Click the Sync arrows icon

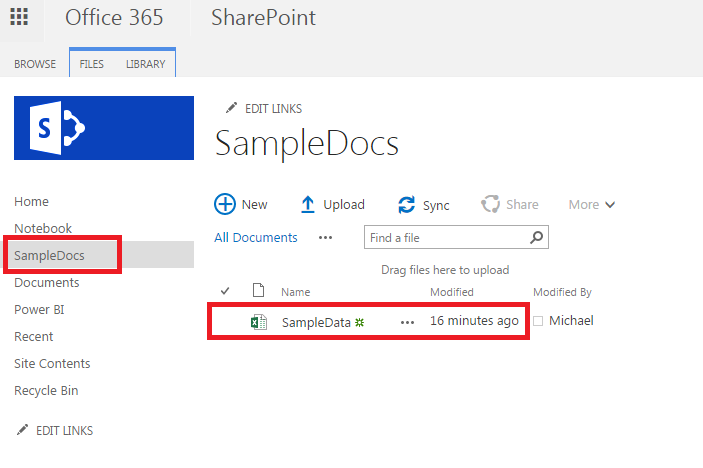click(406, 205)
